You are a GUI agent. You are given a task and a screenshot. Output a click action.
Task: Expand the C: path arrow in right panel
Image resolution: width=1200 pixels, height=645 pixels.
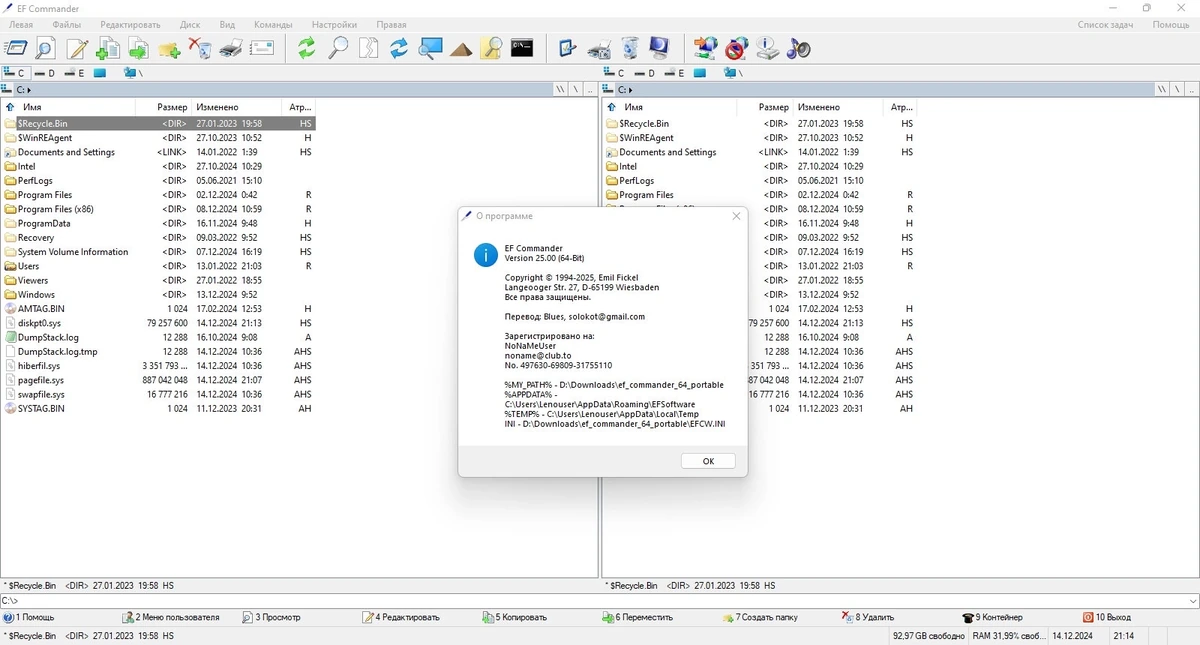[x=630, y=90]
